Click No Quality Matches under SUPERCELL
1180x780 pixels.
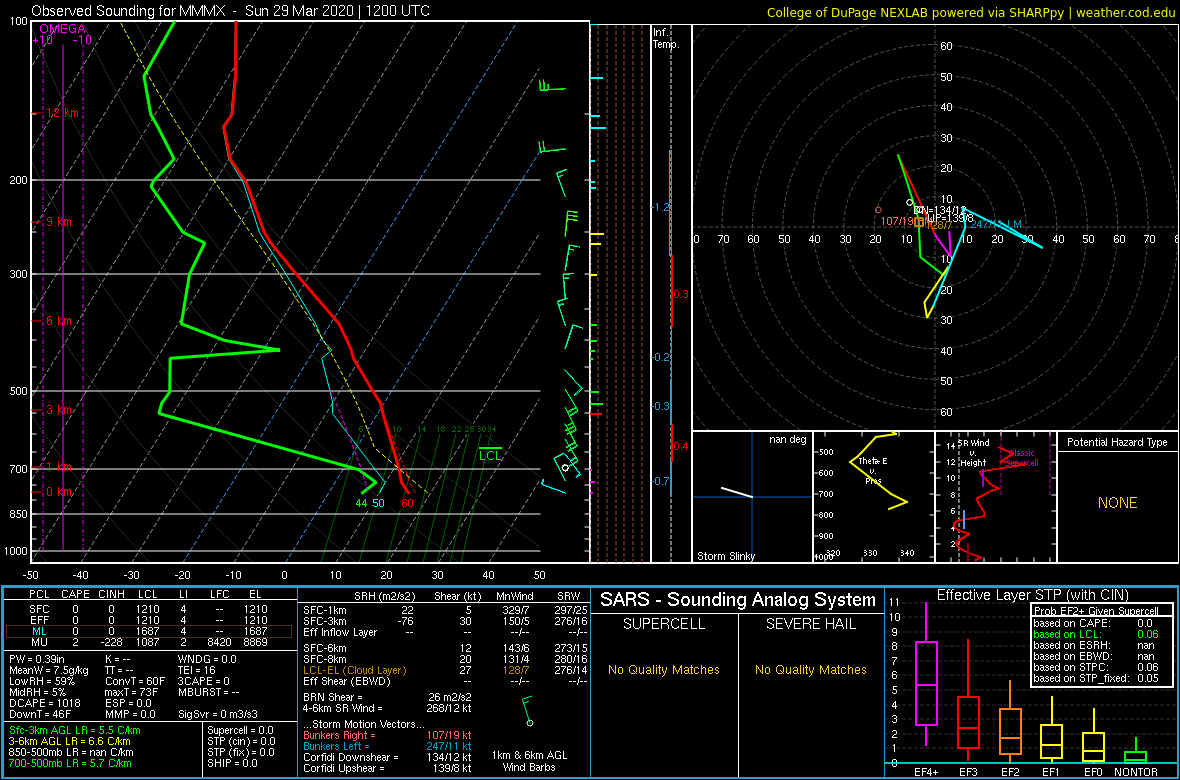pyautogui.click(x=665, y=669)
